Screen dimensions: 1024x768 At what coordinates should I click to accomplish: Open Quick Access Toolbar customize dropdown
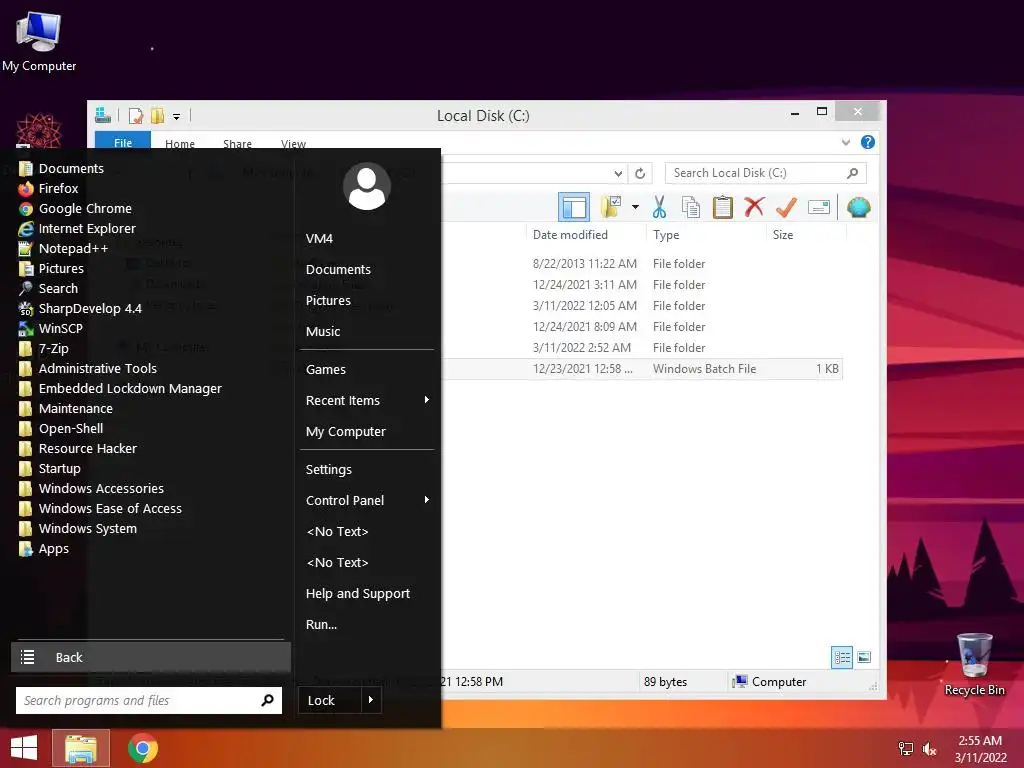176,117
